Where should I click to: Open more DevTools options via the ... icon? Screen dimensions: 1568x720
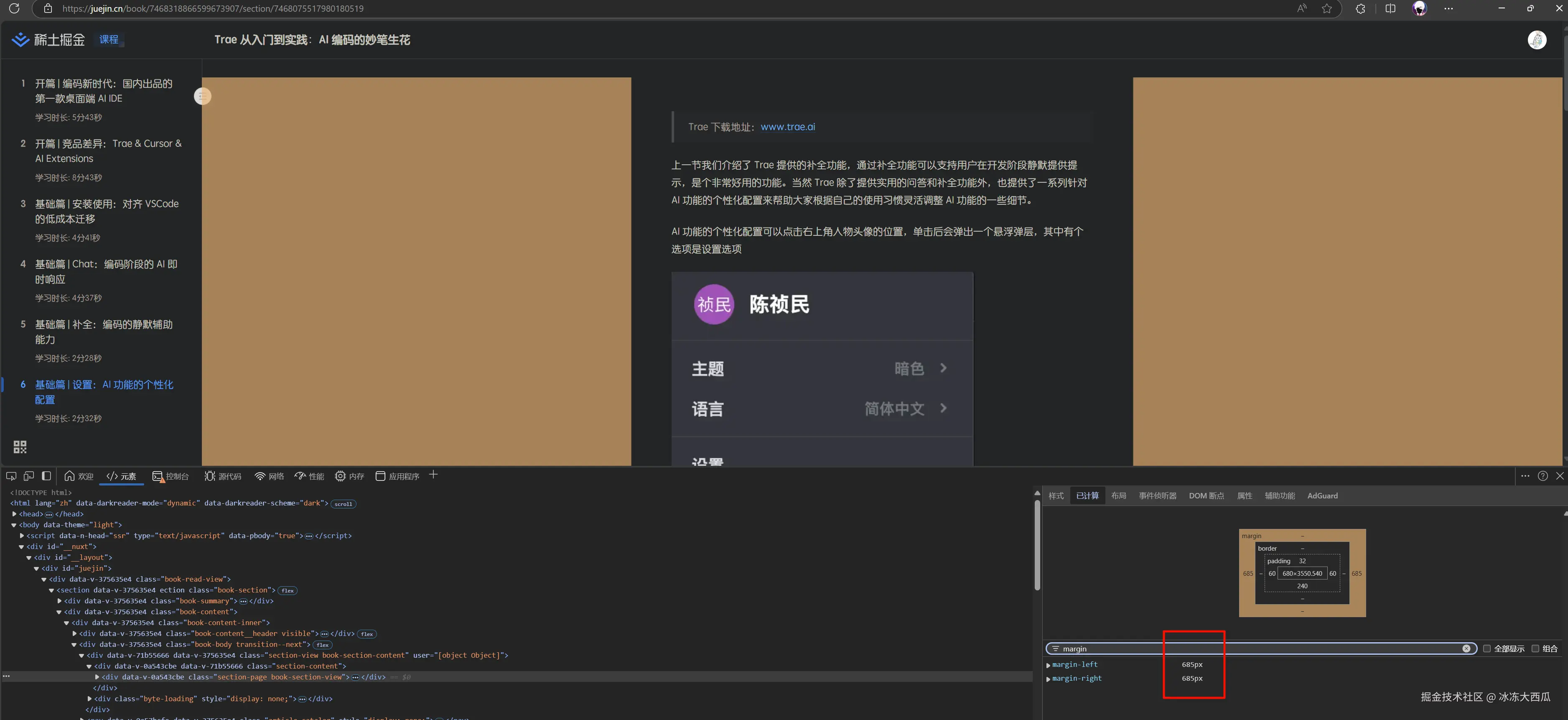pyautogui.click(x=1525, y=476)
